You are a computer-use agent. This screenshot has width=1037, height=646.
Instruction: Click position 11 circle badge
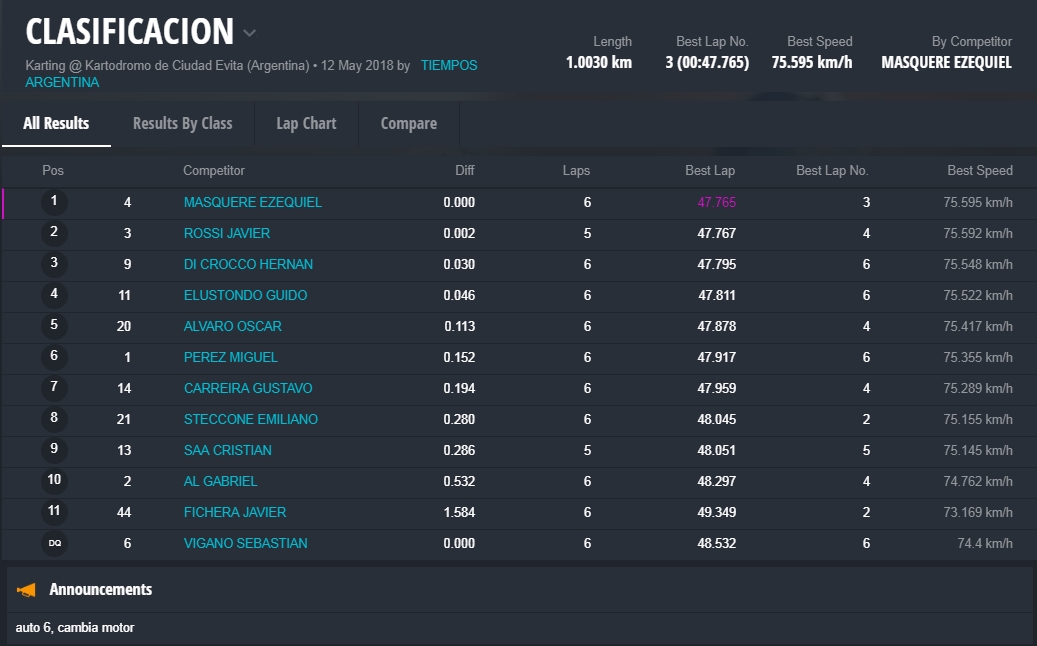[54, 511]
